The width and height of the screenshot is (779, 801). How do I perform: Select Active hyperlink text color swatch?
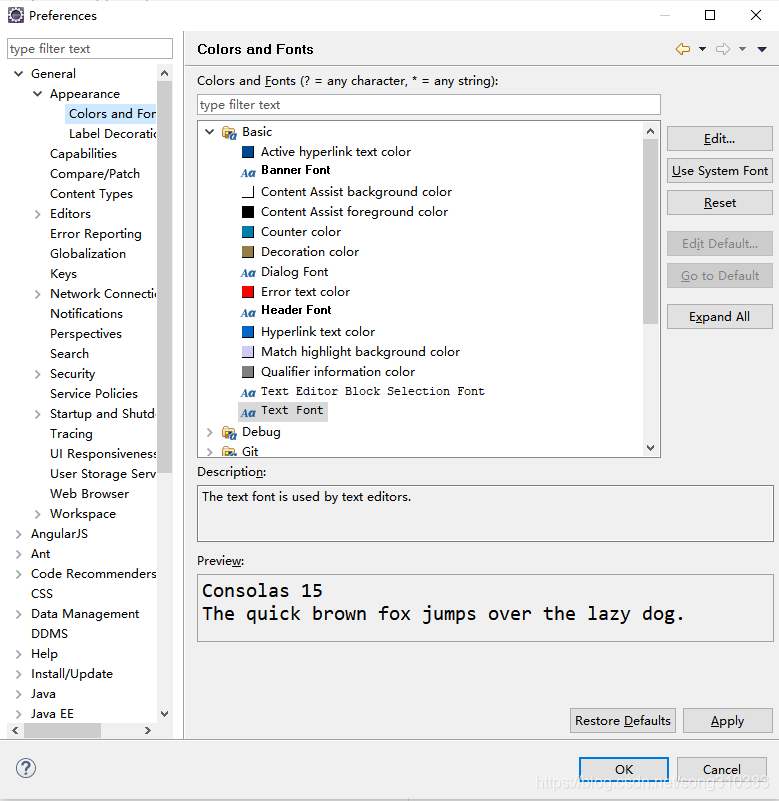(248, 152)
